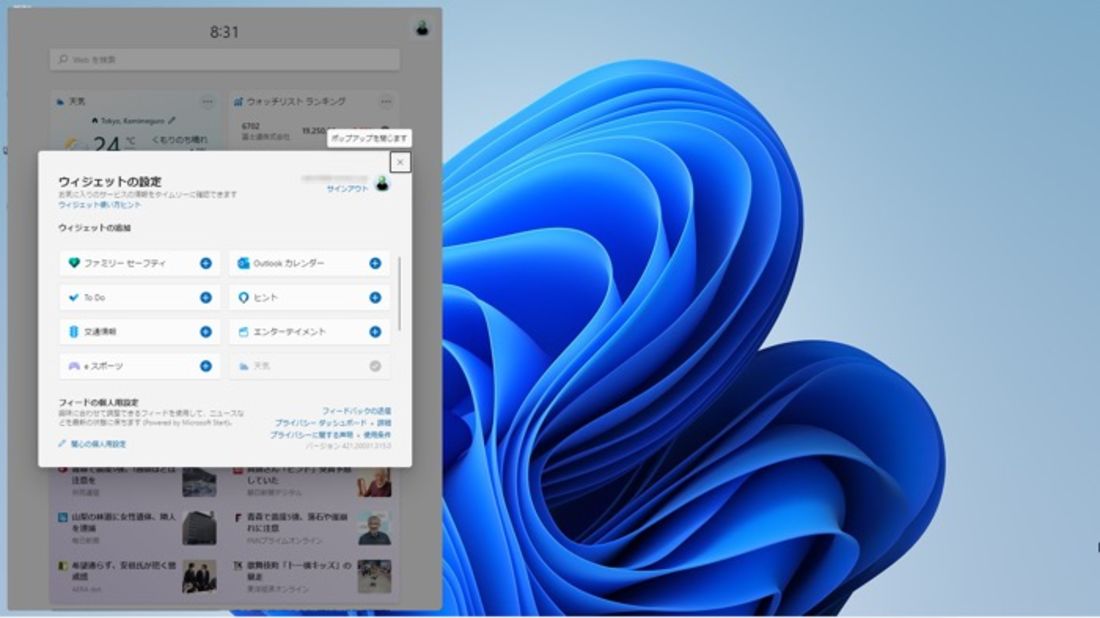
Task: Open the news thumbnail of the gray building
Action: coord(199,528)
